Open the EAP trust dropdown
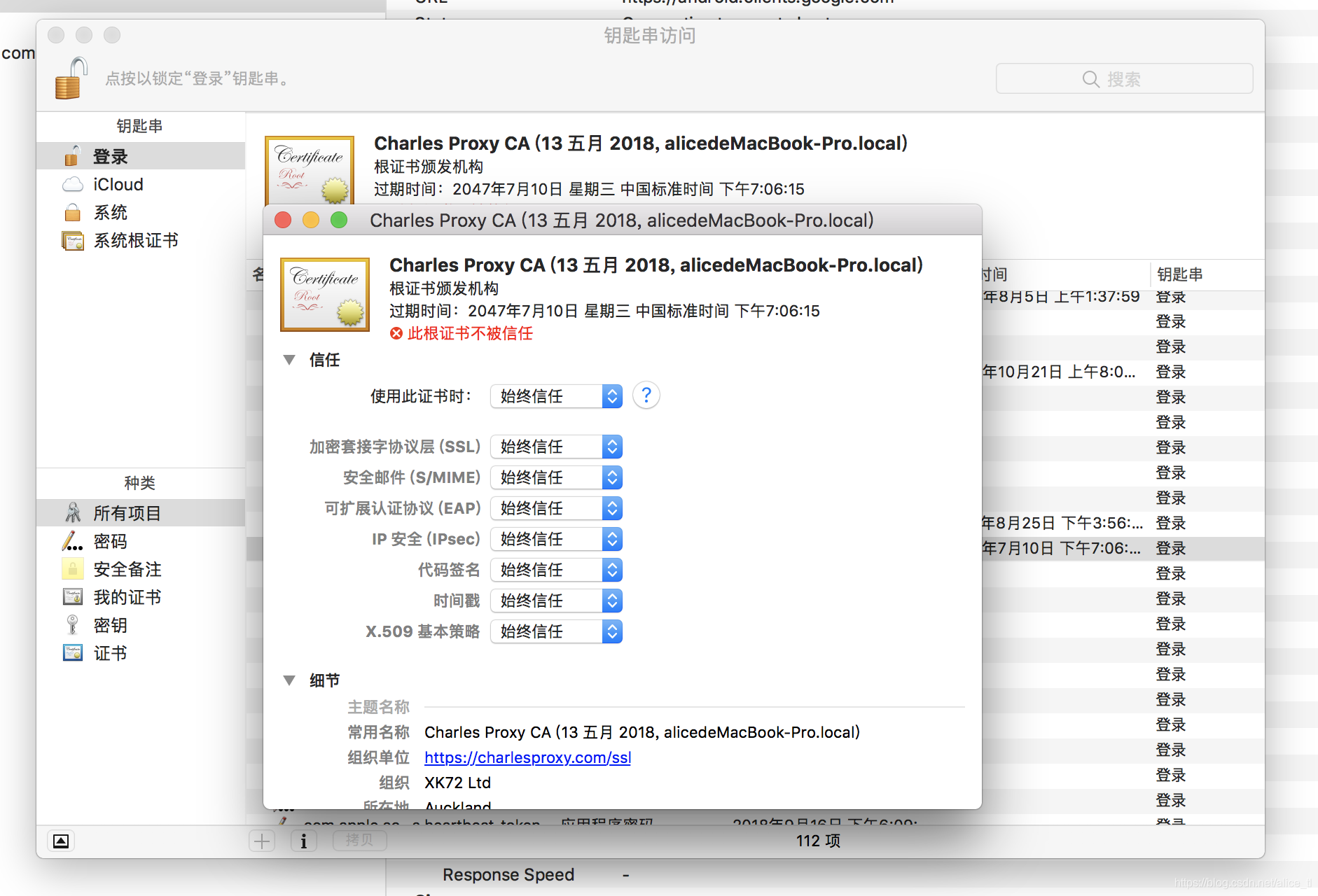The width and height of the screenshot is (1318, 896). (557, 508)
